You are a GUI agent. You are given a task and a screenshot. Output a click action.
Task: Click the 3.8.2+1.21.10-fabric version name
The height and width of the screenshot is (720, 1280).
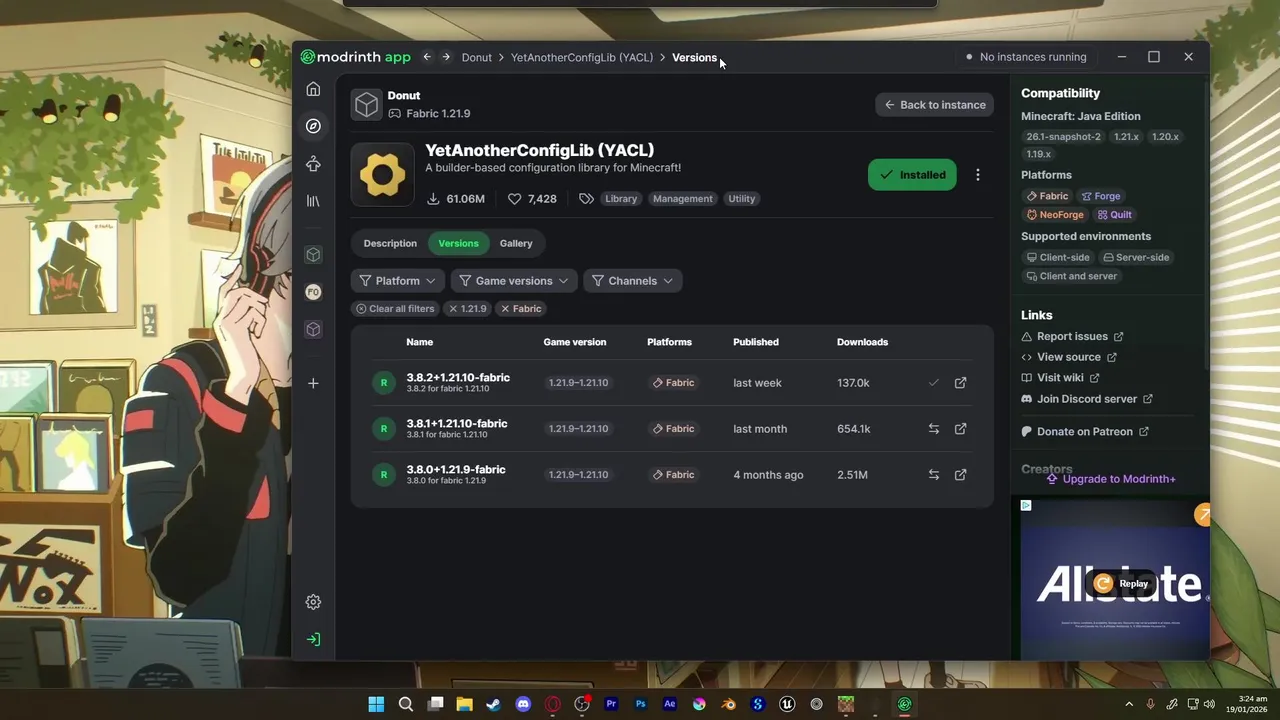coord(458,377)
